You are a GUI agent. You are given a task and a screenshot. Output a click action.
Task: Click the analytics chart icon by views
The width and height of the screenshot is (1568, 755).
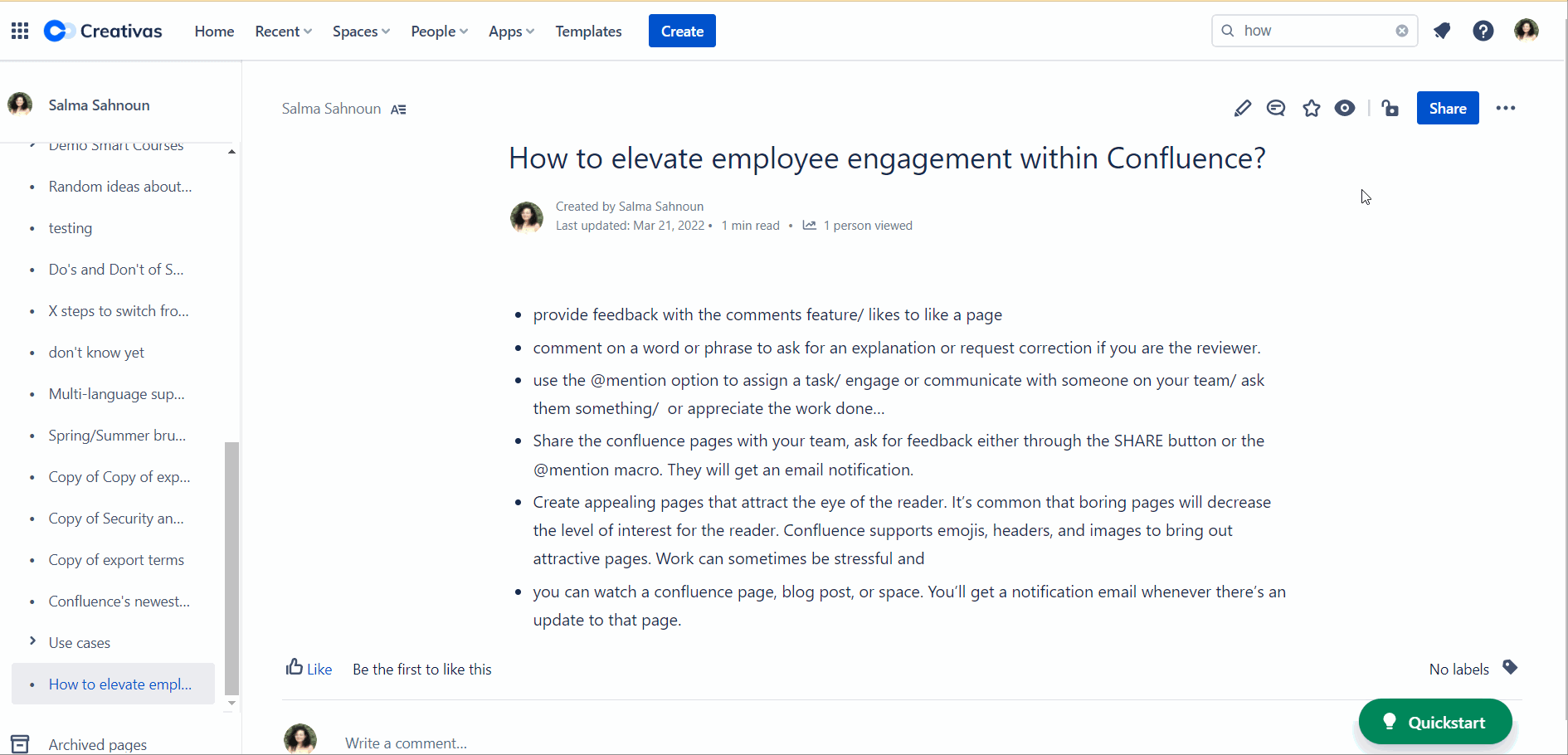point(810,226)
